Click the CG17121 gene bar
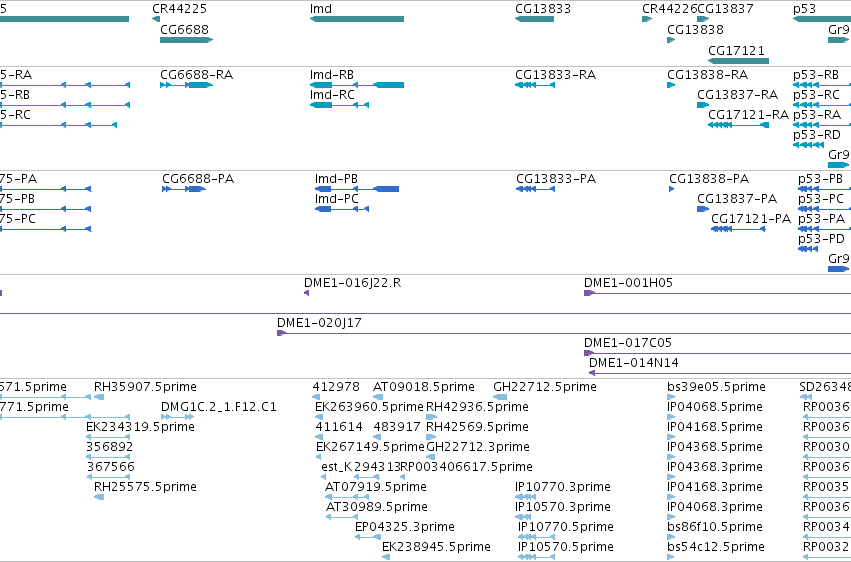Image resolution: width=851 pixels, height=562 pixels. coord(738,61)
